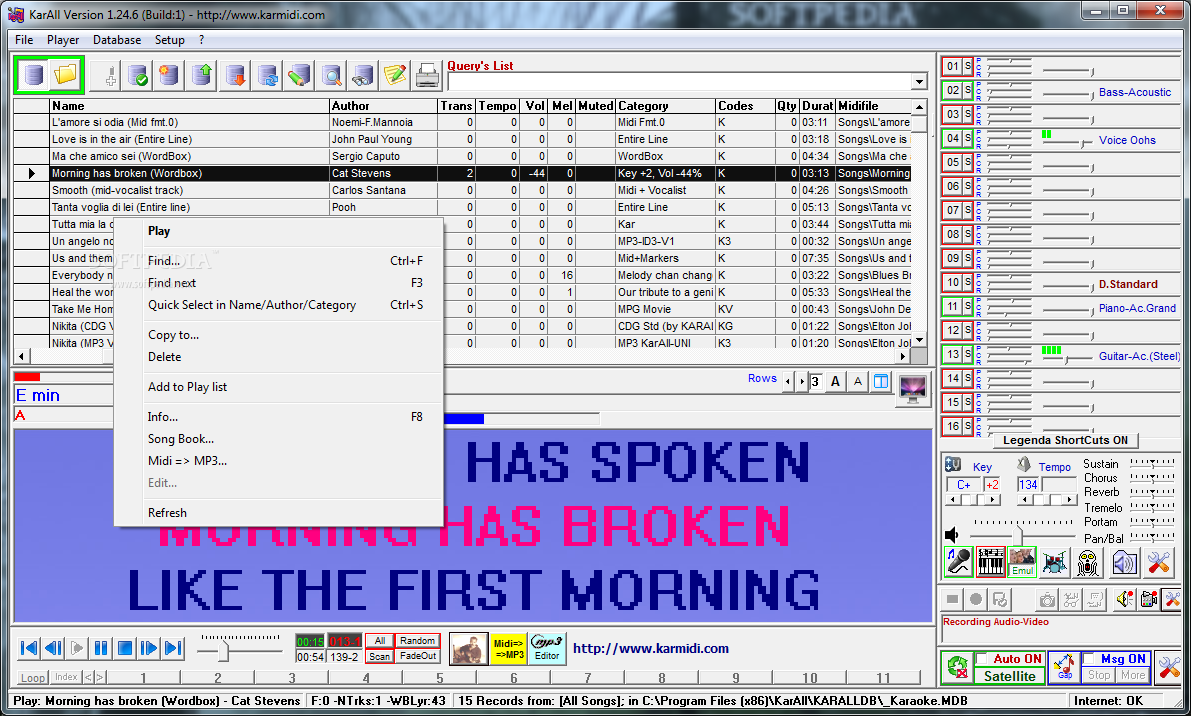Open the Player menu
The image size is (1191, 716).
click(63, 39)
